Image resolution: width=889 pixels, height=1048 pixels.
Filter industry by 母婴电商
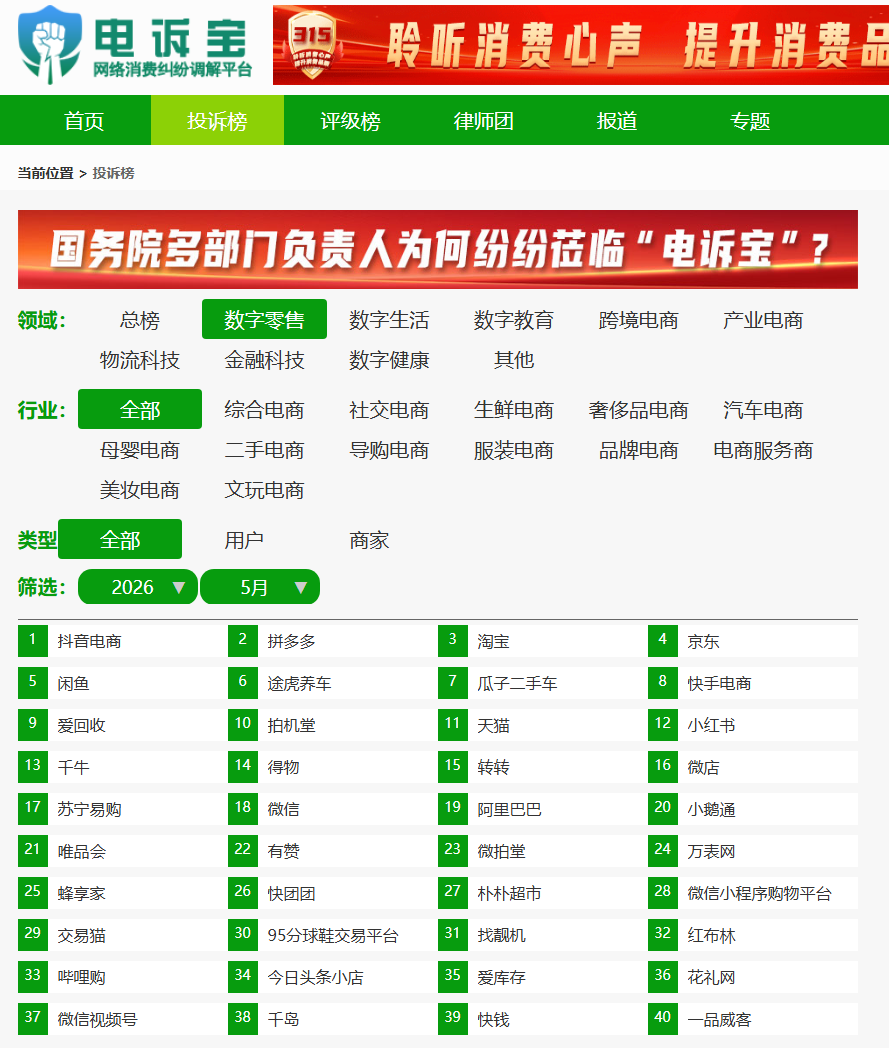coord(140,450)
